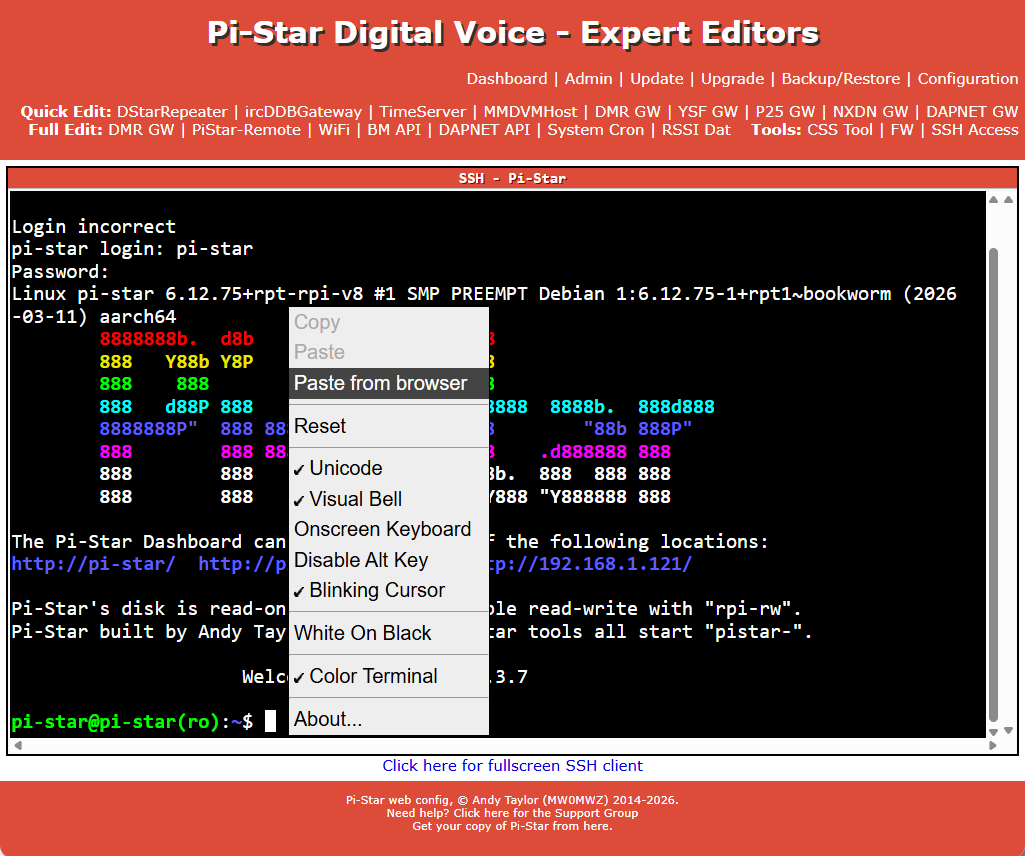
Task: Click the horizontal scrollbar right arrow
Action: (x=993, y=745)
